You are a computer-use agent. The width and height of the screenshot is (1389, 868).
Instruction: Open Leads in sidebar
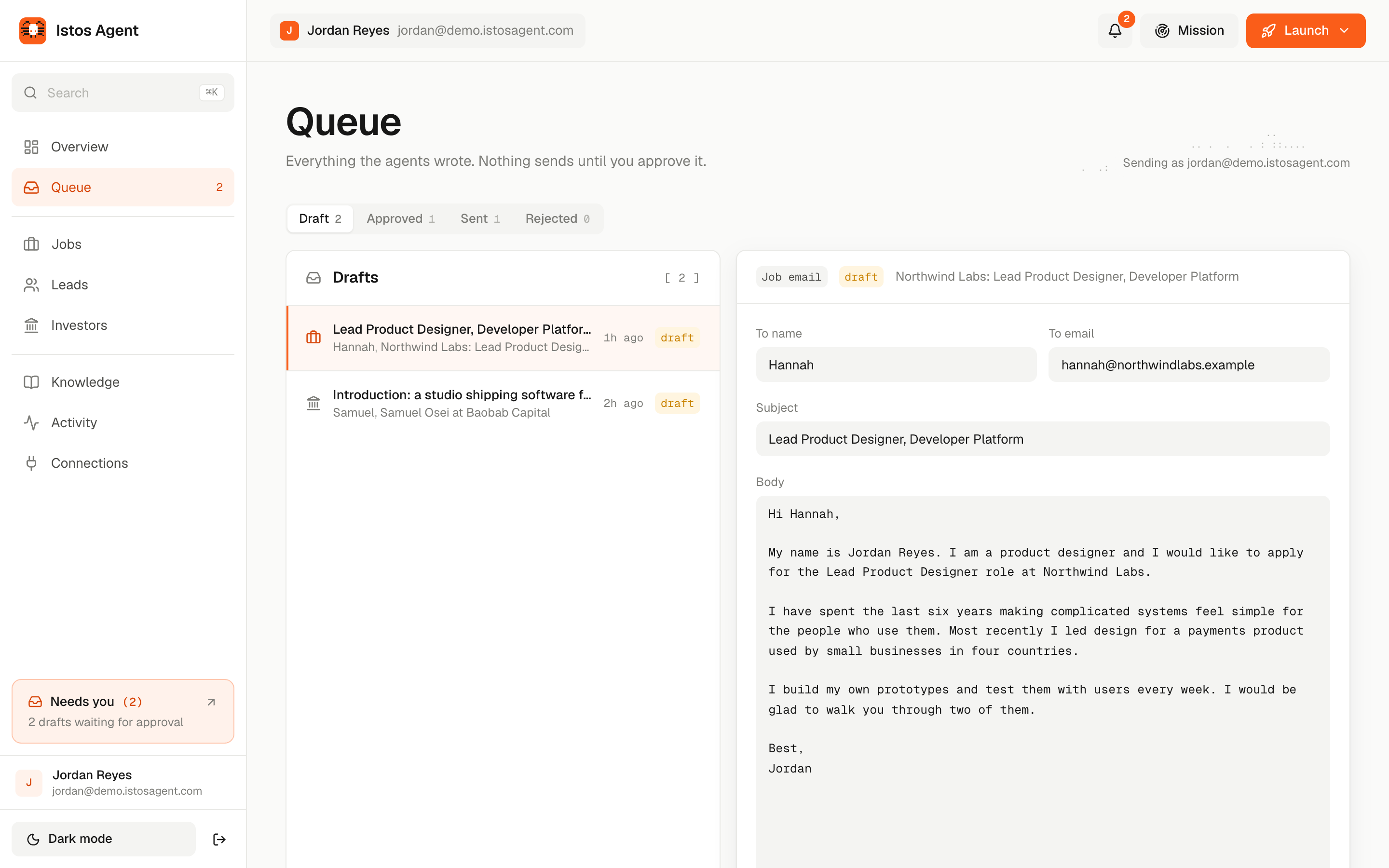point(123,285)
